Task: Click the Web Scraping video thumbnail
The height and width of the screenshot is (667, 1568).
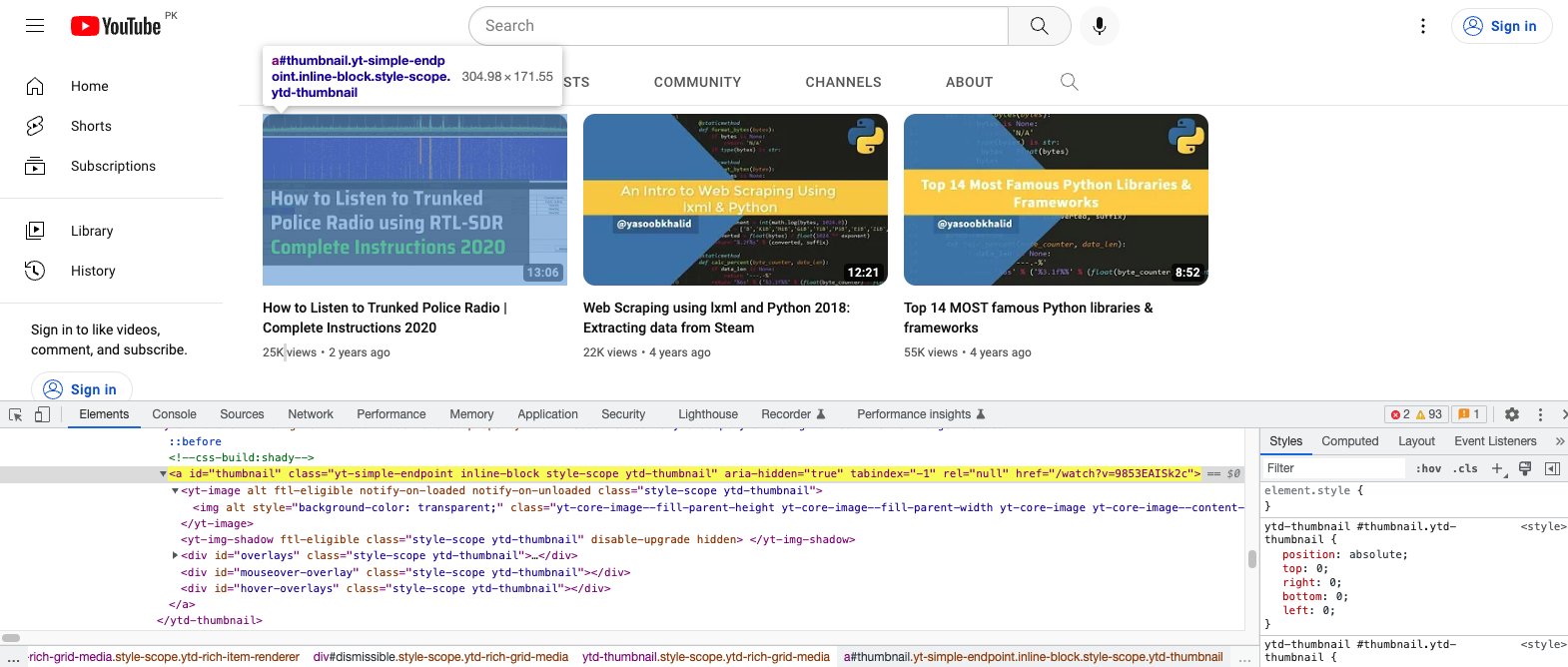Action: pyautogui.click(x=735, y=200)
